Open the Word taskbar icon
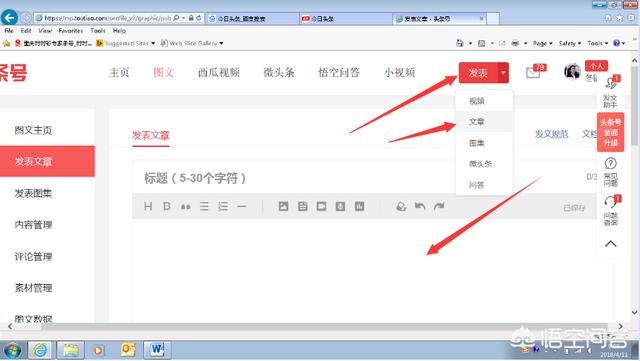Viewport: 640px width, 361px height. click(157, 350)
